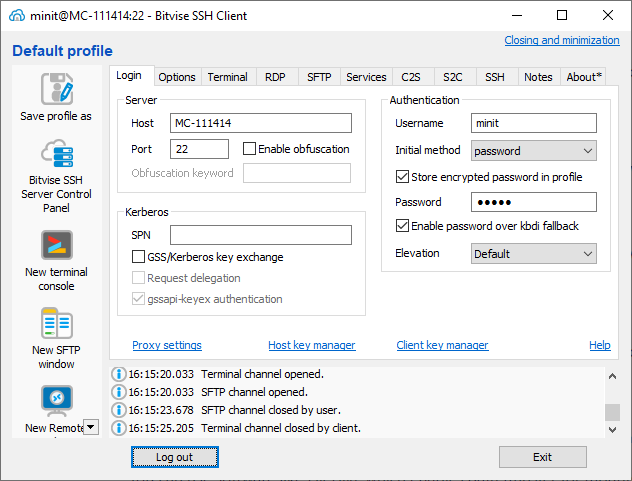632x481 pixels.
Task: Open the Initial method dropdown
Action: (534, 151)
